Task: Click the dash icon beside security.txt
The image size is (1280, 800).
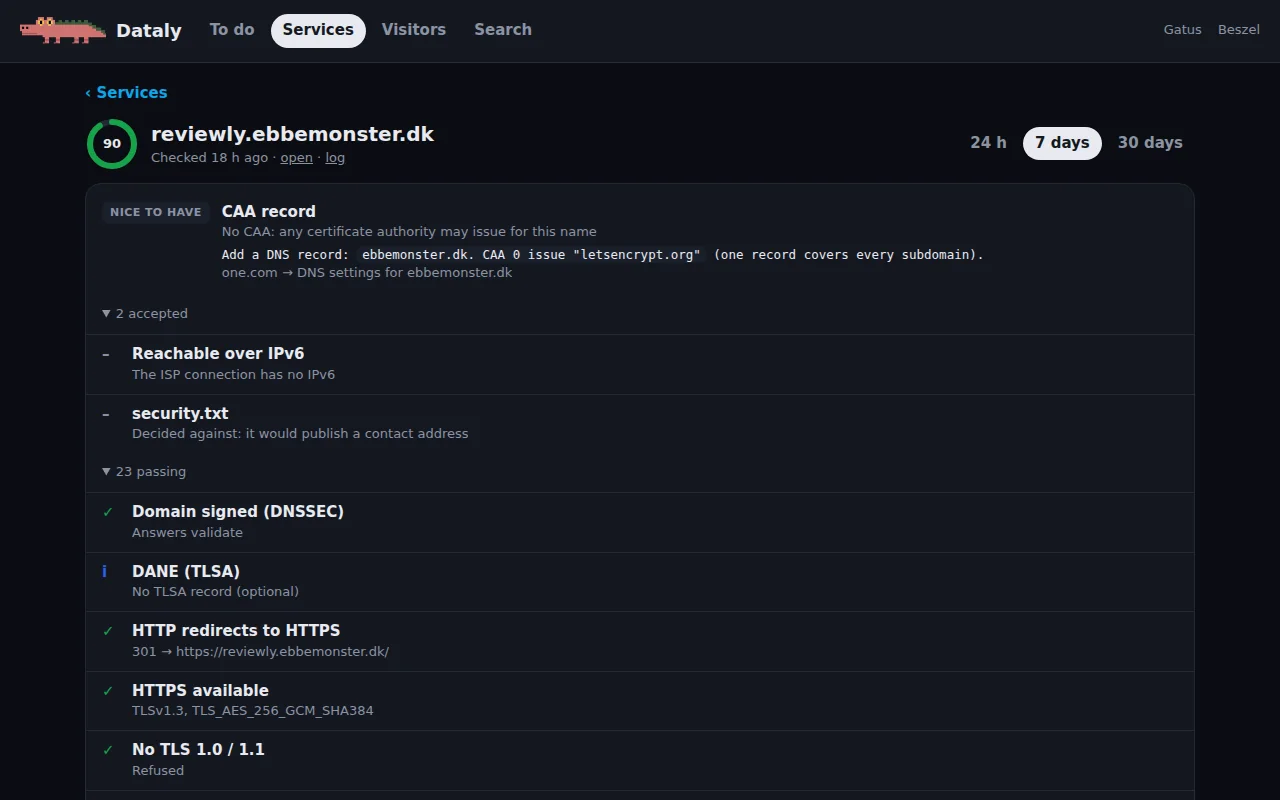Action: (106, 414)
